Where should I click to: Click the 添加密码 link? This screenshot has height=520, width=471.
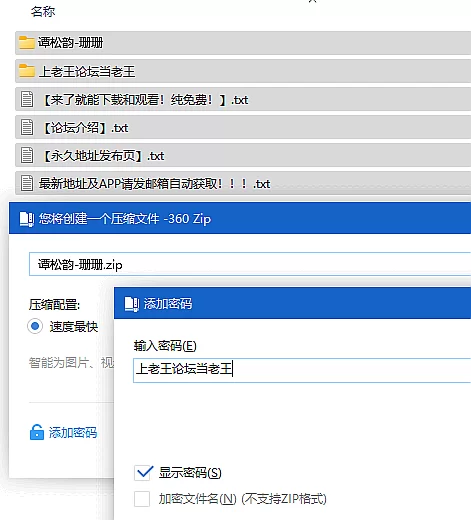tap(73, 432)
